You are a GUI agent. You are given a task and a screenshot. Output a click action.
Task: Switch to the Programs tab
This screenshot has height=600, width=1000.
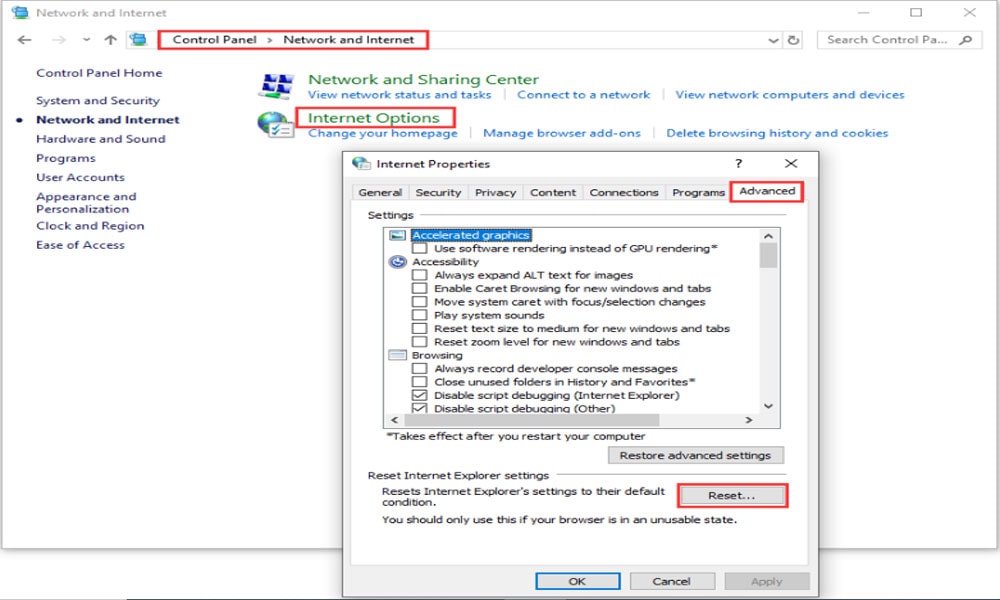[698, 192]
